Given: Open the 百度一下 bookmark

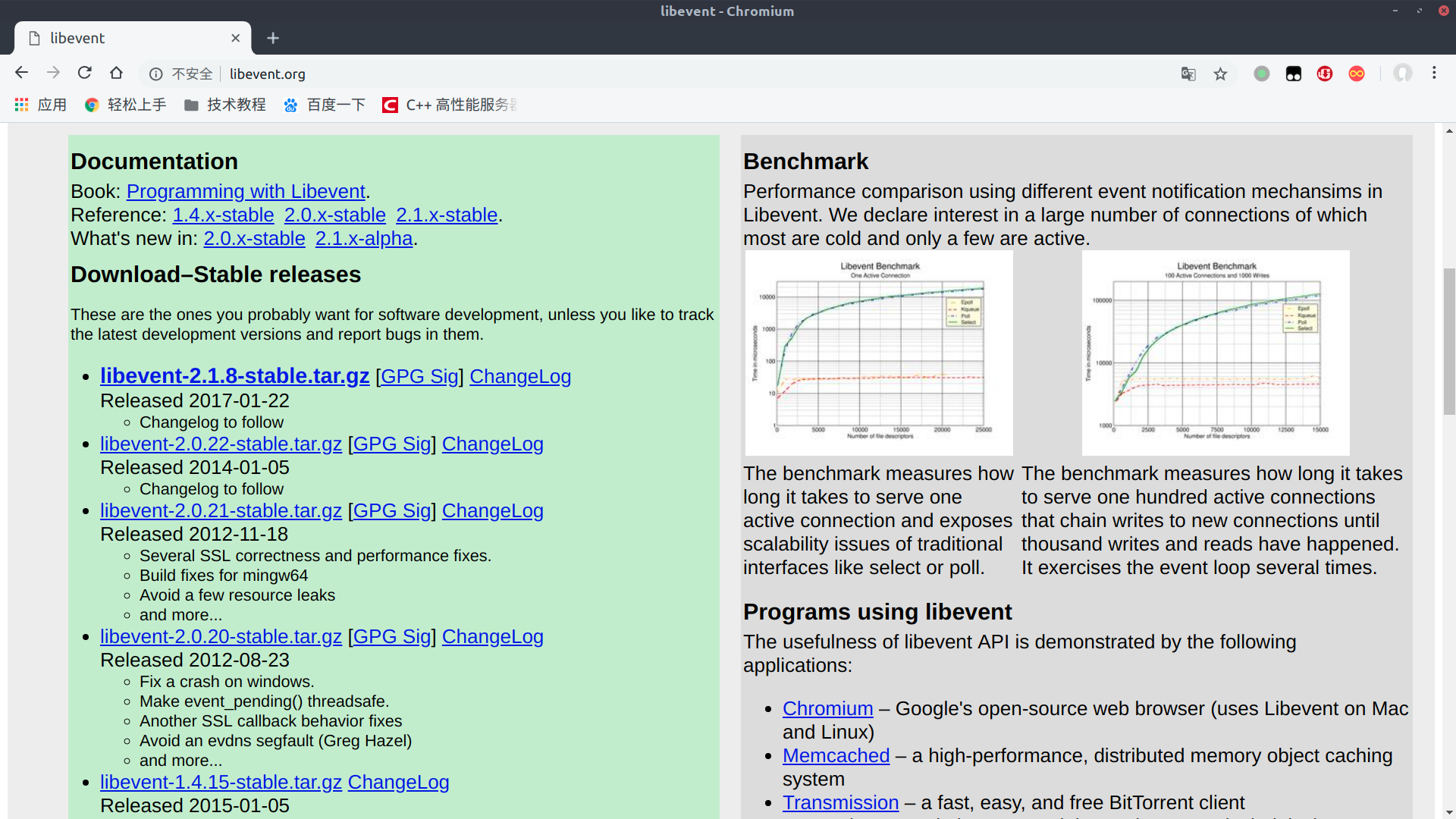Looking at the screenshot, I should tap(325, 105).
